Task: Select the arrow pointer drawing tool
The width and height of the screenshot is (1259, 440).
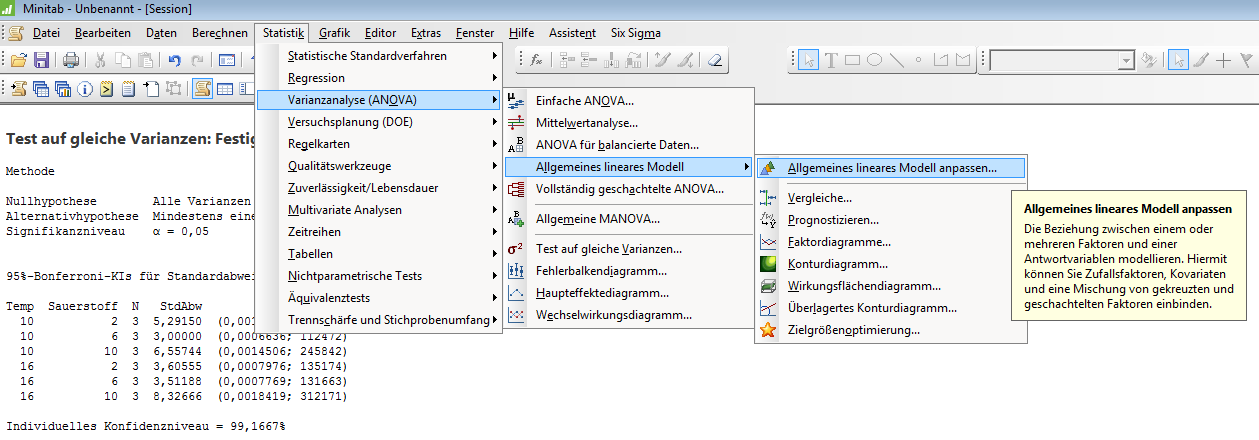Action: (809, 60)
